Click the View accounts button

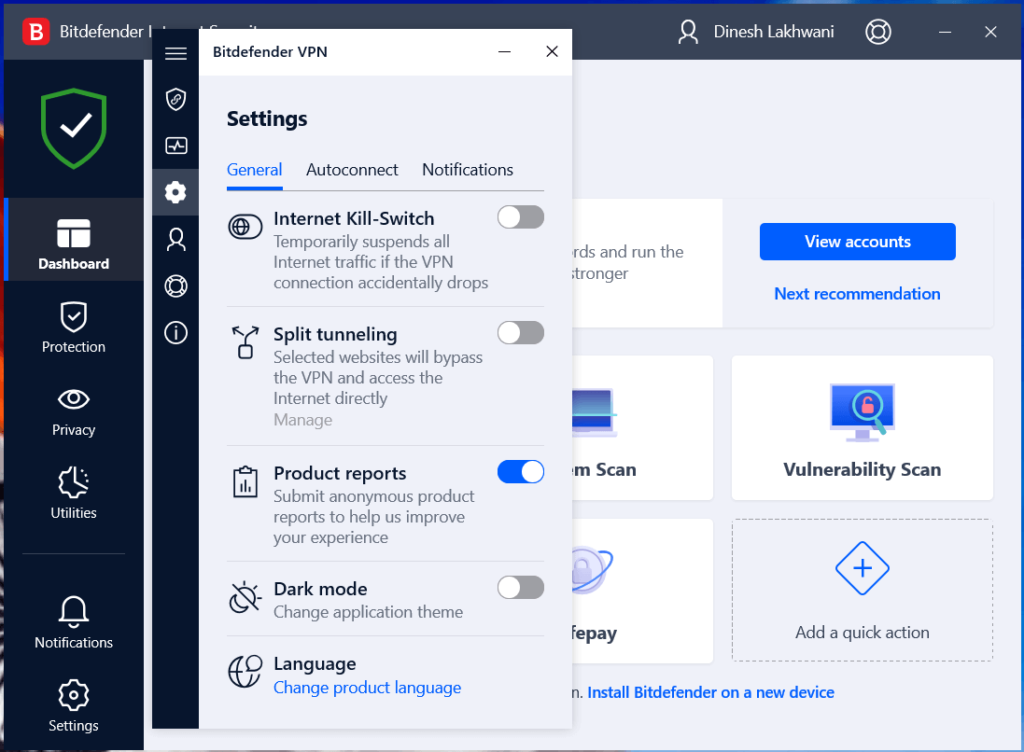click(x=857, y=242)
